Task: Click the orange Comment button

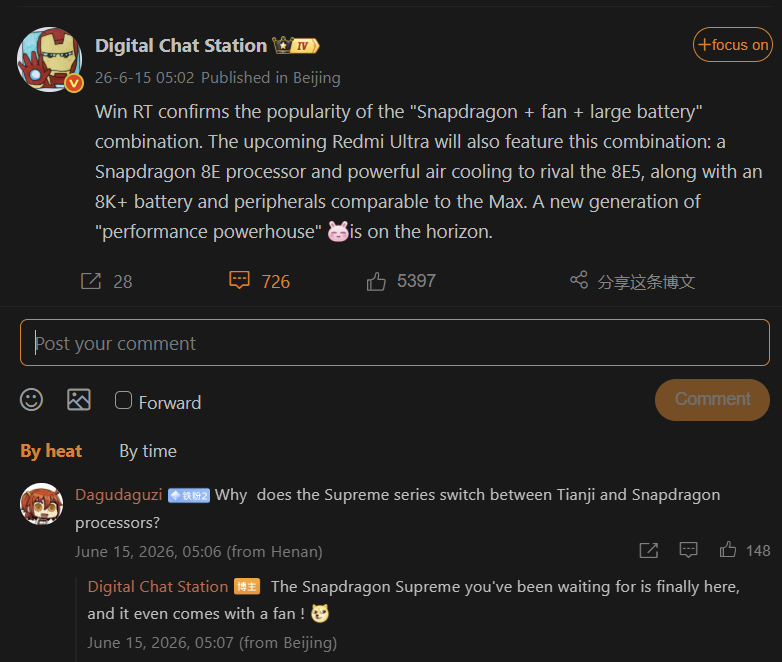Action: point(712,400)
